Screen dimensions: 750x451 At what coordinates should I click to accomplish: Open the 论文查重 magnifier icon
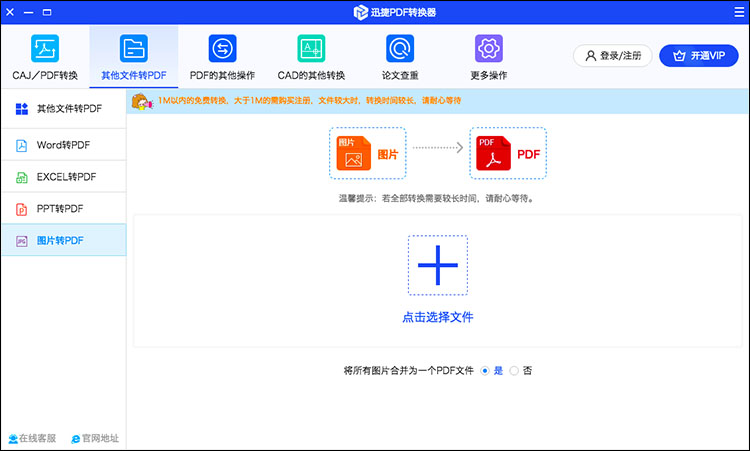tap(400, 48)
